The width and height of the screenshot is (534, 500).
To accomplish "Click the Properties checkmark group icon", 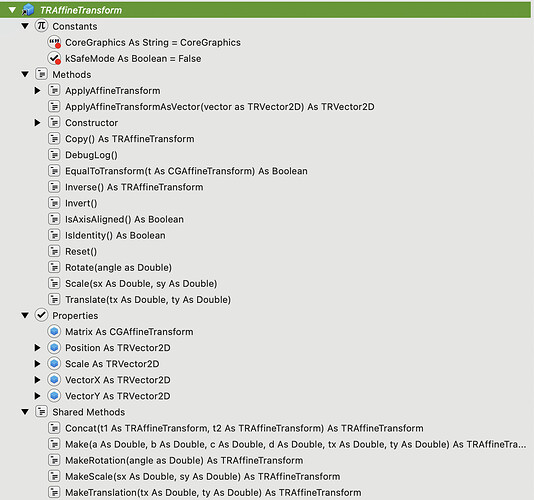I will pos(41,315).
